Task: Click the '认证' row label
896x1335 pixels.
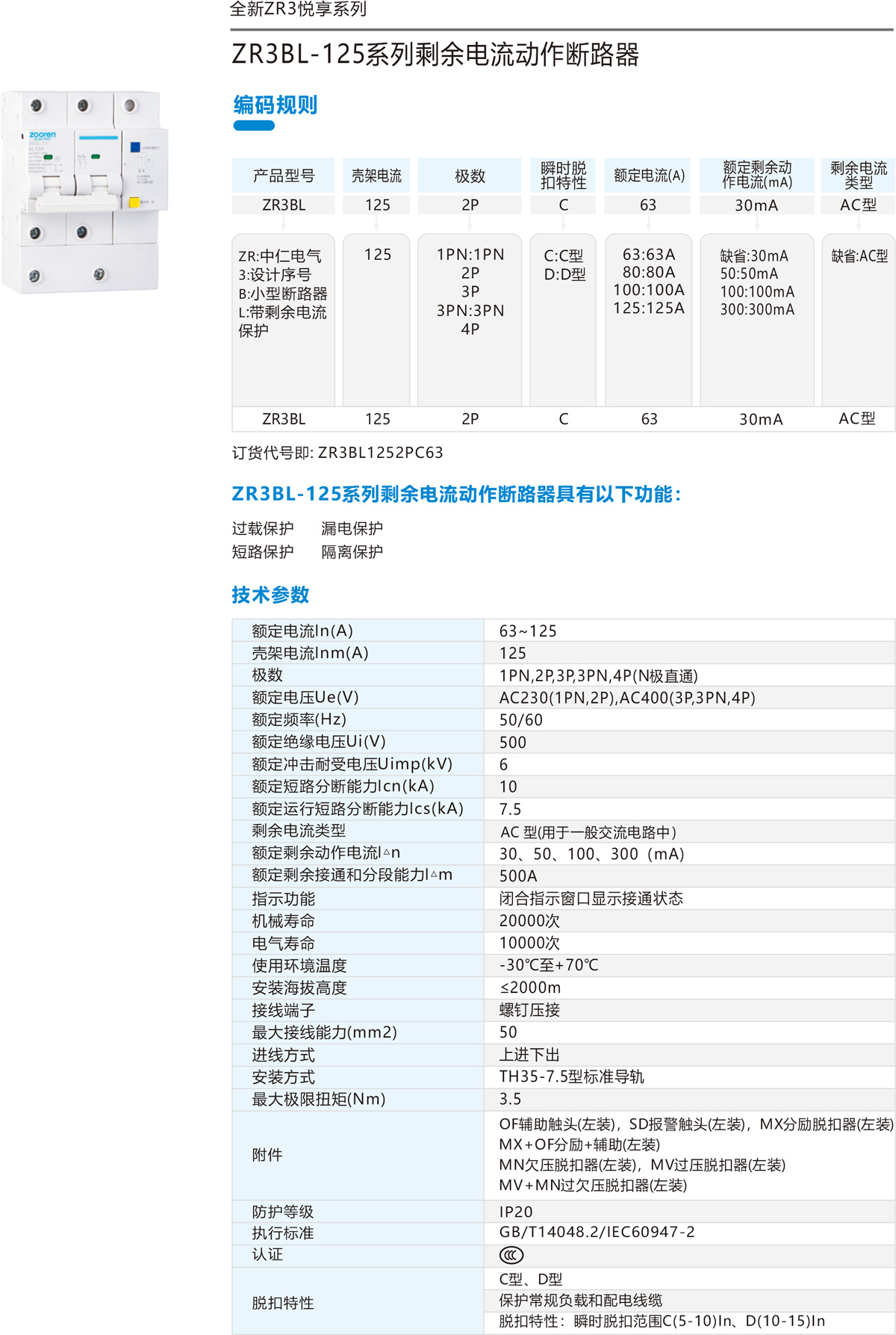Action: coord(267,1254)
